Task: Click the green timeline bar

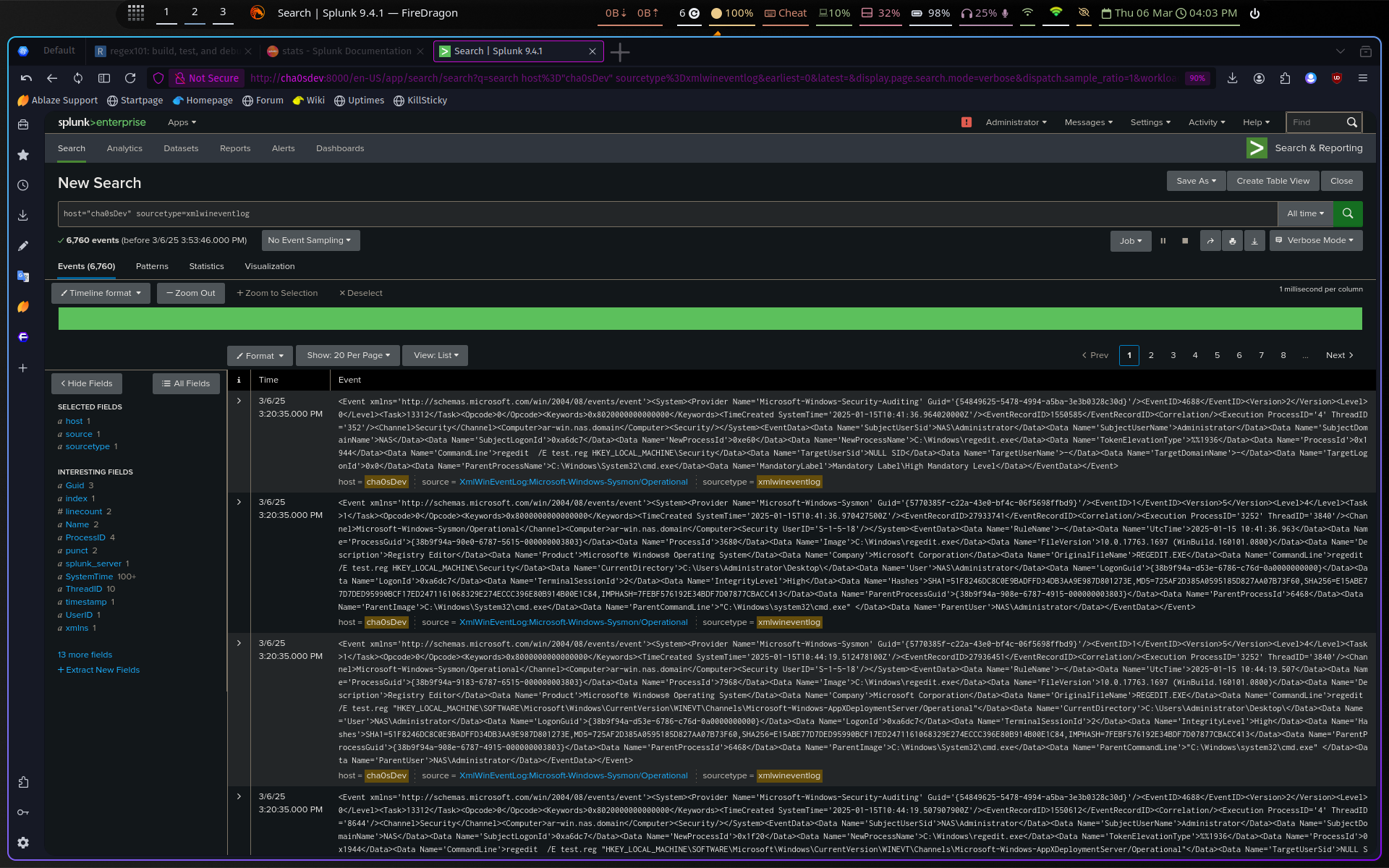Action: tap(710, 318)
